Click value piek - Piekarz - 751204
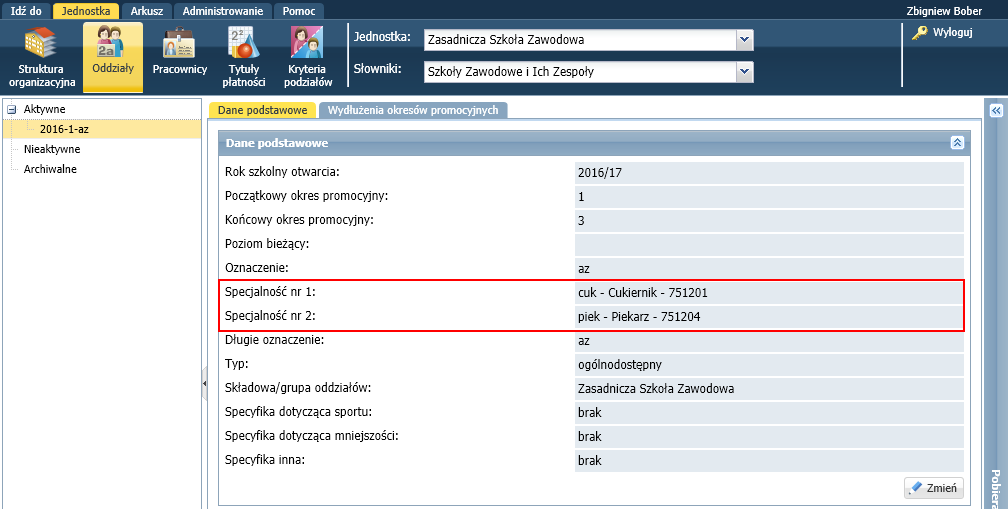Screen dimensions: 1008x509 point(769,316)
